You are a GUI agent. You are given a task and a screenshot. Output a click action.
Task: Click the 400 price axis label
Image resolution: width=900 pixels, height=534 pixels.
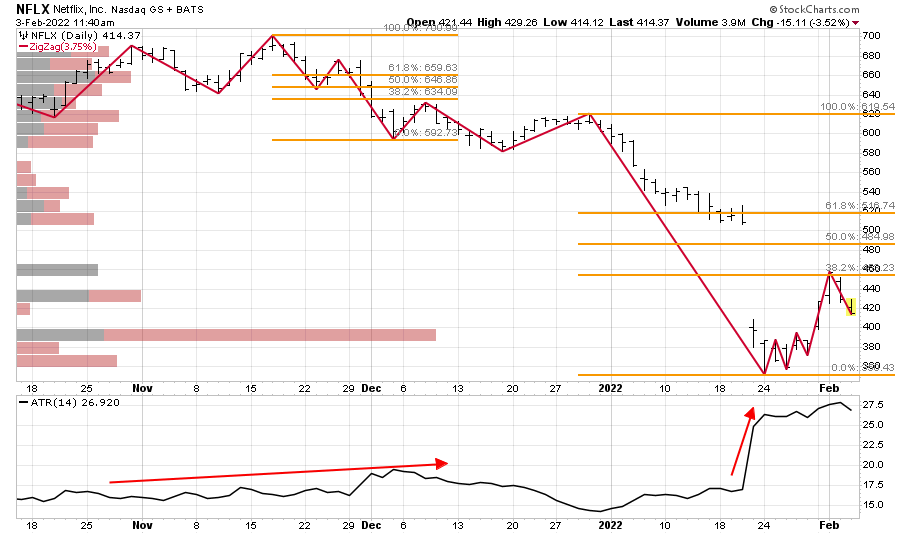(871, 327)
